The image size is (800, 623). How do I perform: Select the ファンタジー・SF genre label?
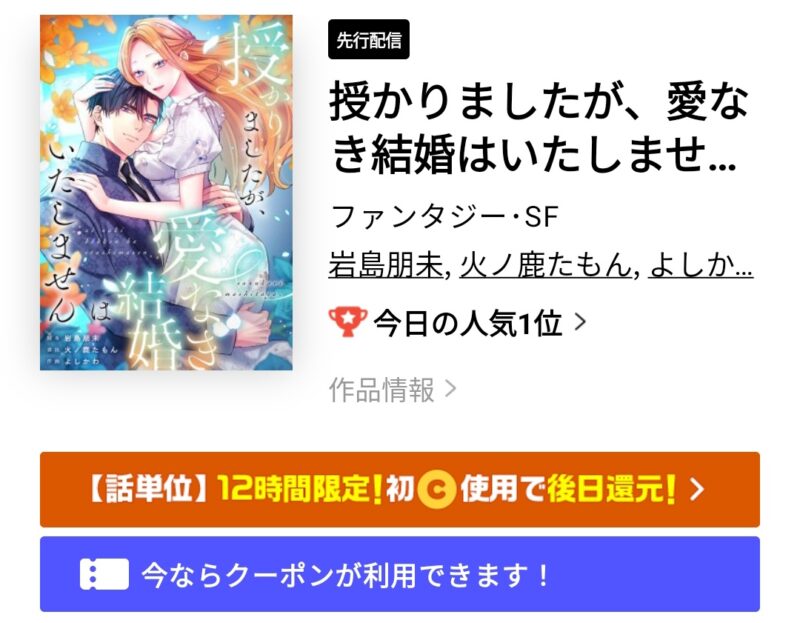(443, 216)
